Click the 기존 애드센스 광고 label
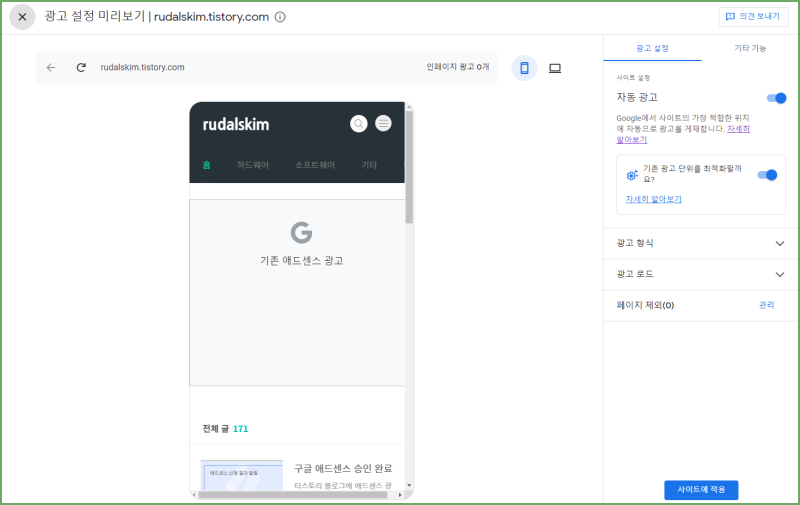 (x=302, y=261)
